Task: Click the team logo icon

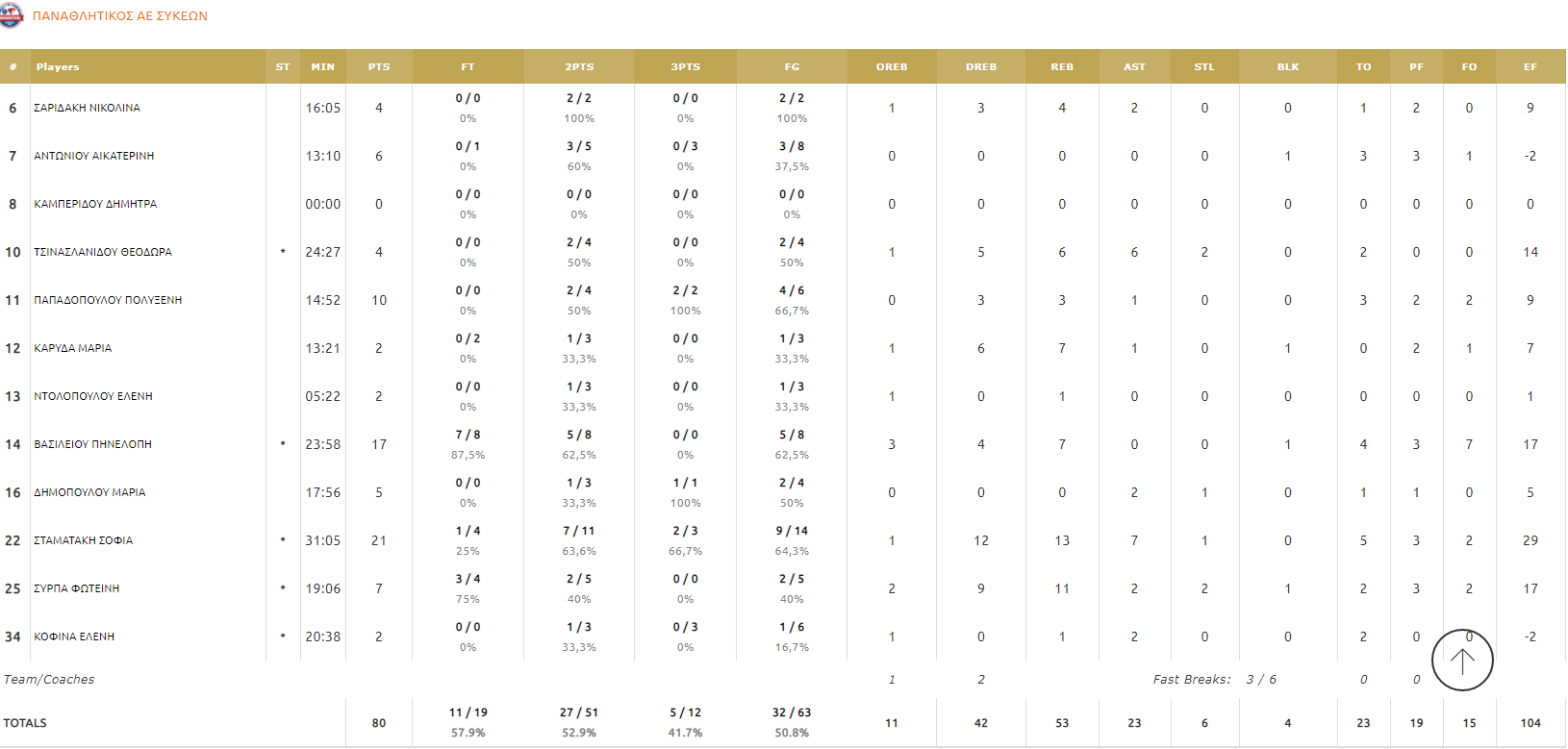Action: point(11,15)
